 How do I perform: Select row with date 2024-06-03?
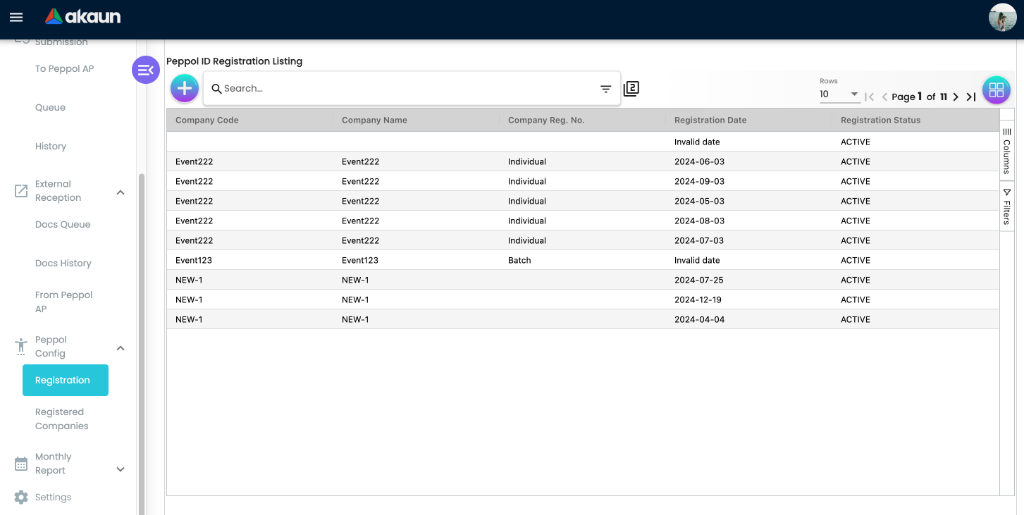click(x=583, y=161)
